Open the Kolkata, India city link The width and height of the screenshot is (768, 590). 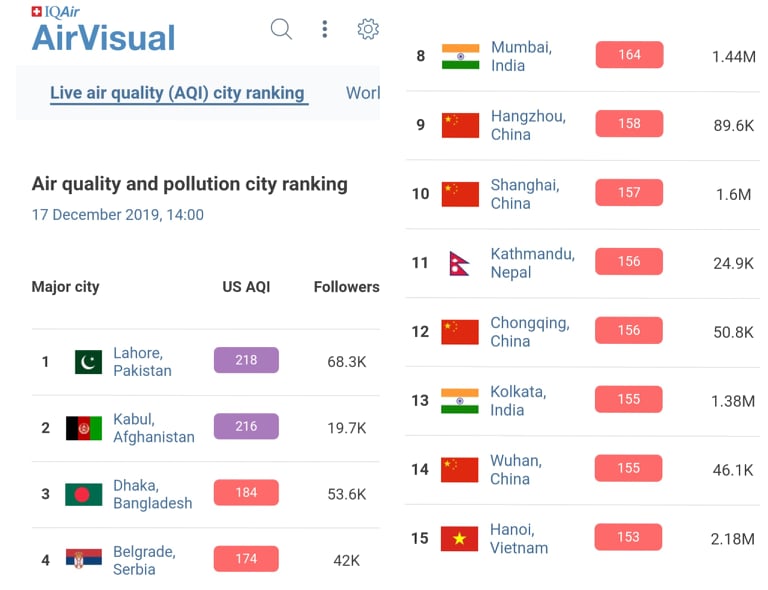pos(518,401)
